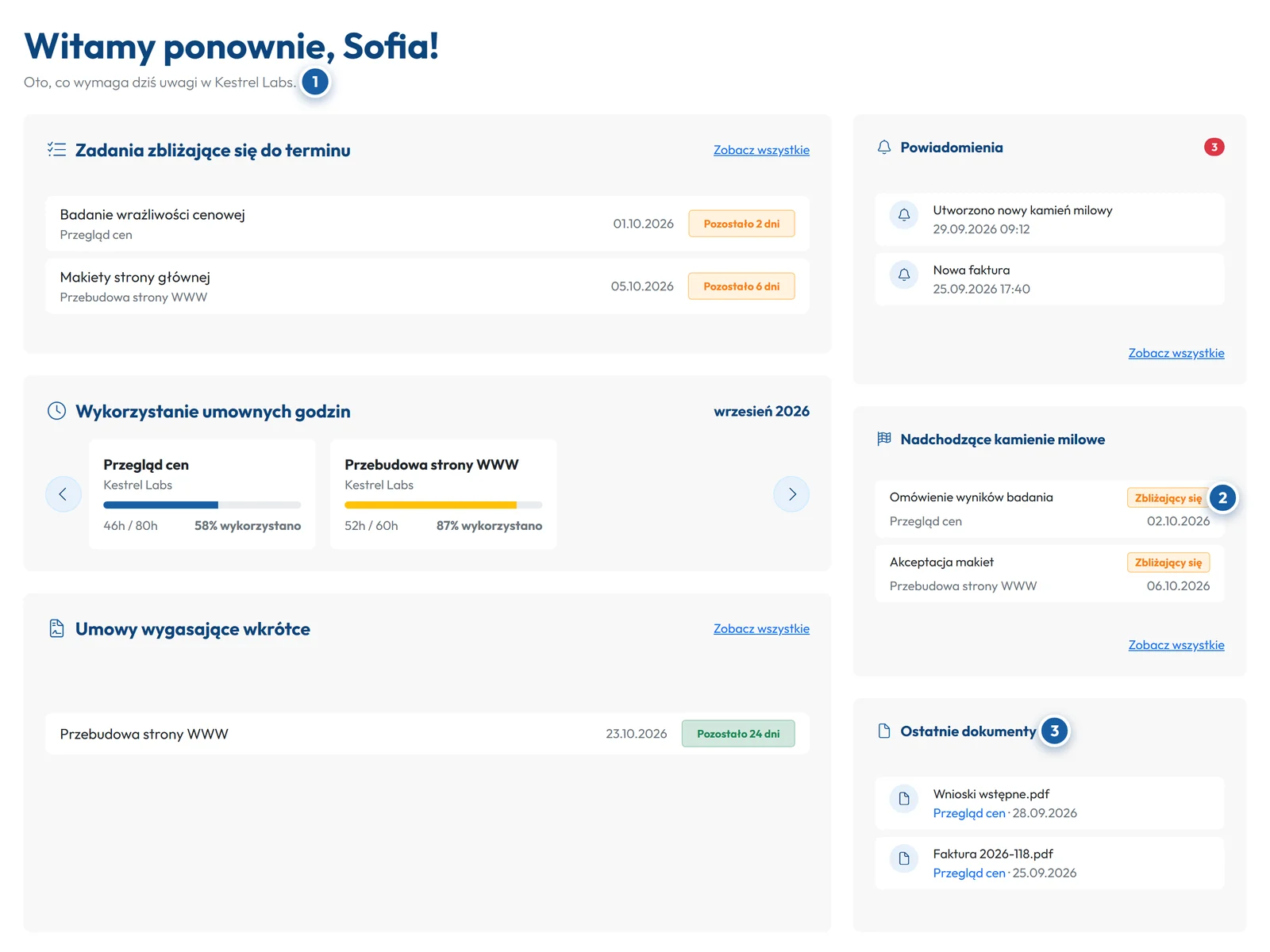Click the Pozostało 2 dni badge
This screenshot has height=952, width=1270.
tap(741, 224)
